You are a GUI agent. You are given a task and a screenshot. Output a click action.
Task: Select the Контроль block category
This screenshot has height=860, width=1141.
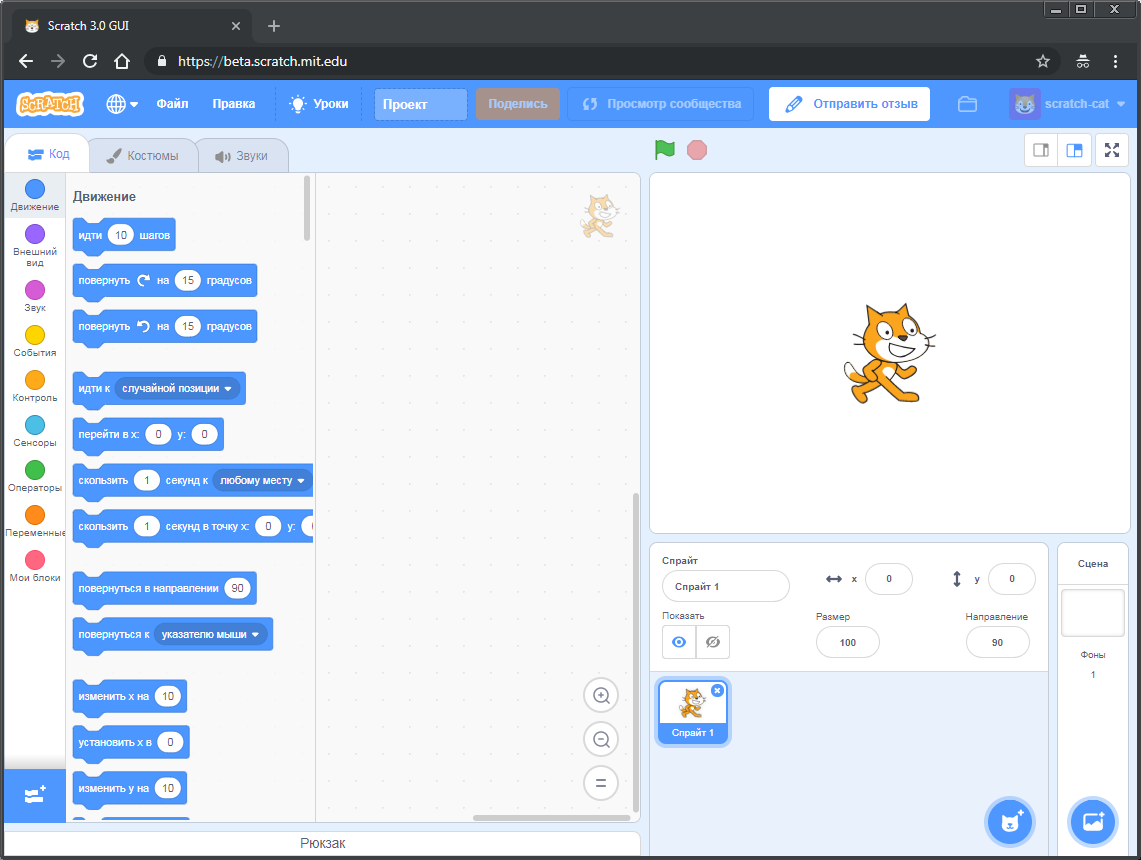pos(35,386)
